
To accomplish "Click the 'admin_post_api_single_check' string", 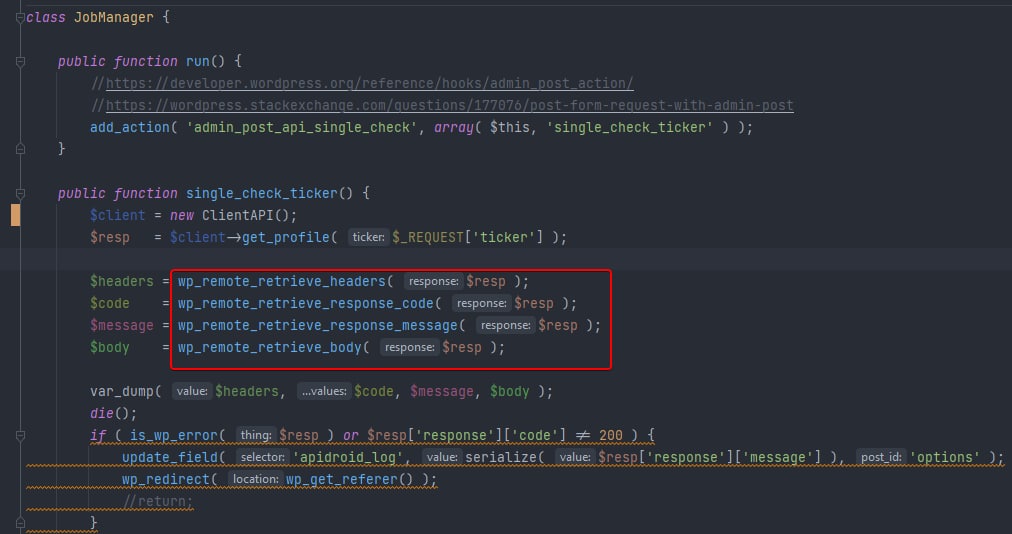I will 302,127.
